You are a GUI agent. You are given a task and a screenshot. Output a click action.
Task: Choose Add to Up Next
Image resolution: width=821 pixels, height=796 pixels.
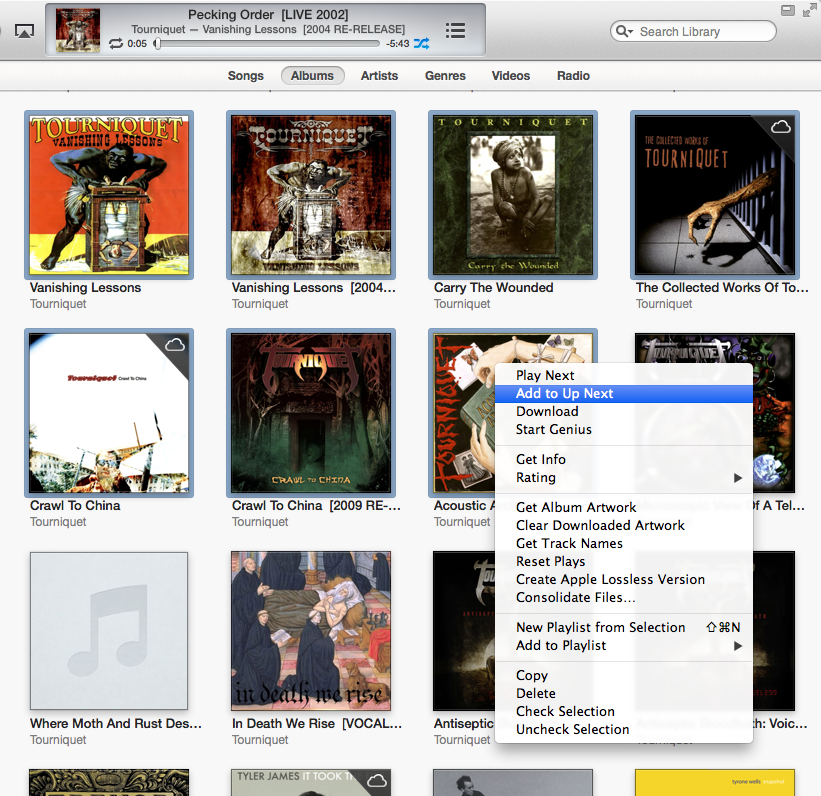[x=624, y=393]
